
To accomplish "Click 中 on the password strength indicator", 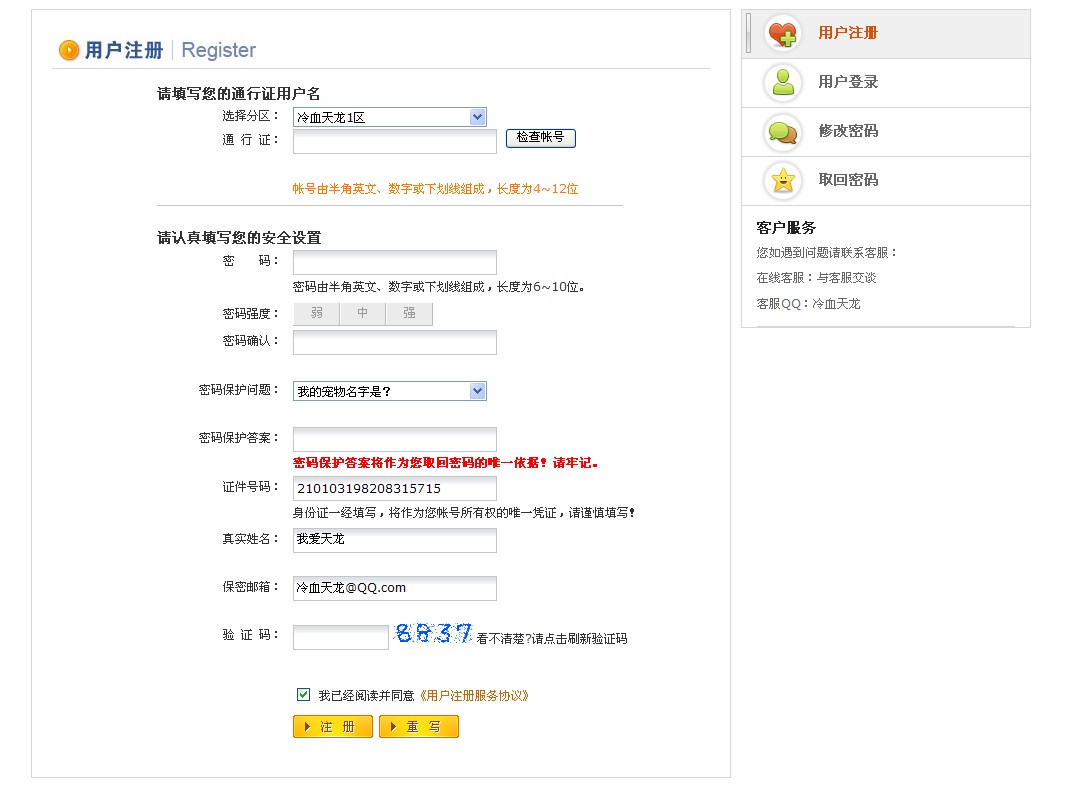I will 362,313.
